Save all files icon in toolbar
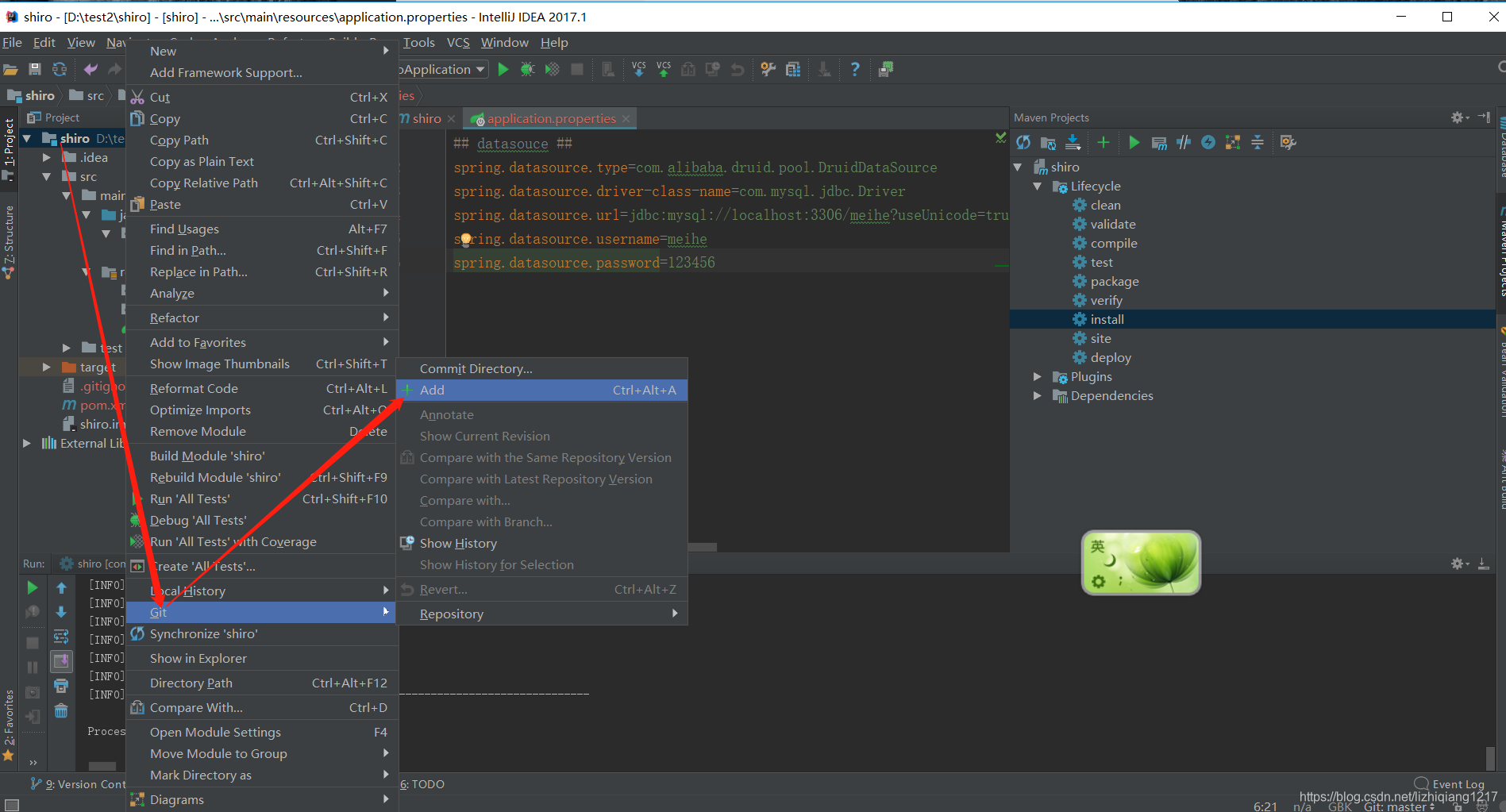Viewport: 1506px width, 812px height. pos(35,70)
